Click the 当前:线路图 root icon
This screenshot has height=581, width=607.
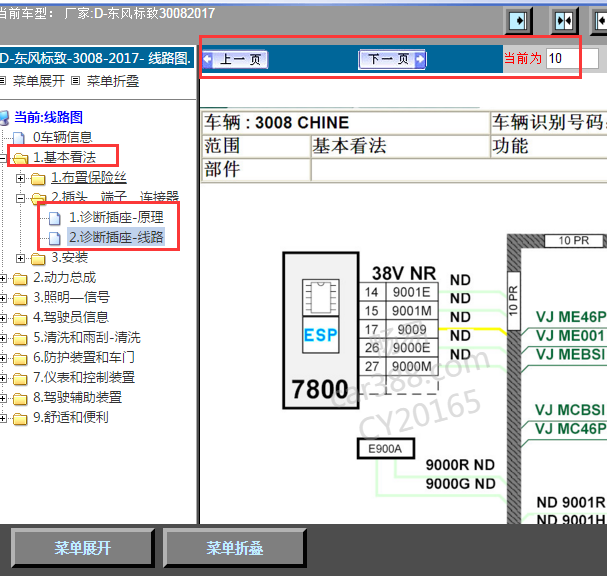point(4,118)
